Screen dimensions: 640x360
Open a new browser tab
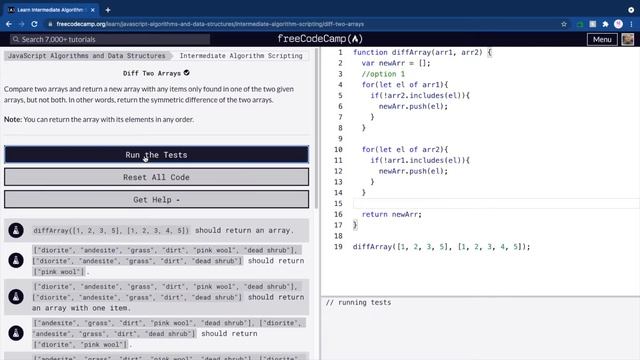point(108,10)
